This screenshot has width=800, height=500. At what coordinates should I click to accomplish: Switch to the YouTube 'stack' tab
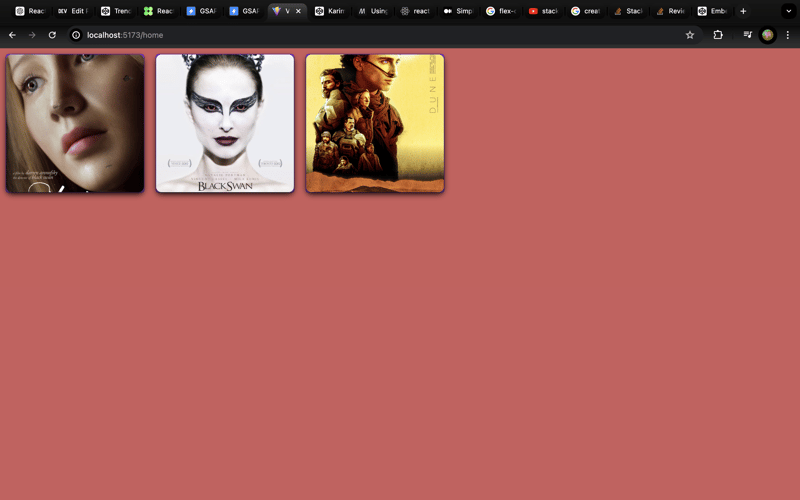pos(544,11)
